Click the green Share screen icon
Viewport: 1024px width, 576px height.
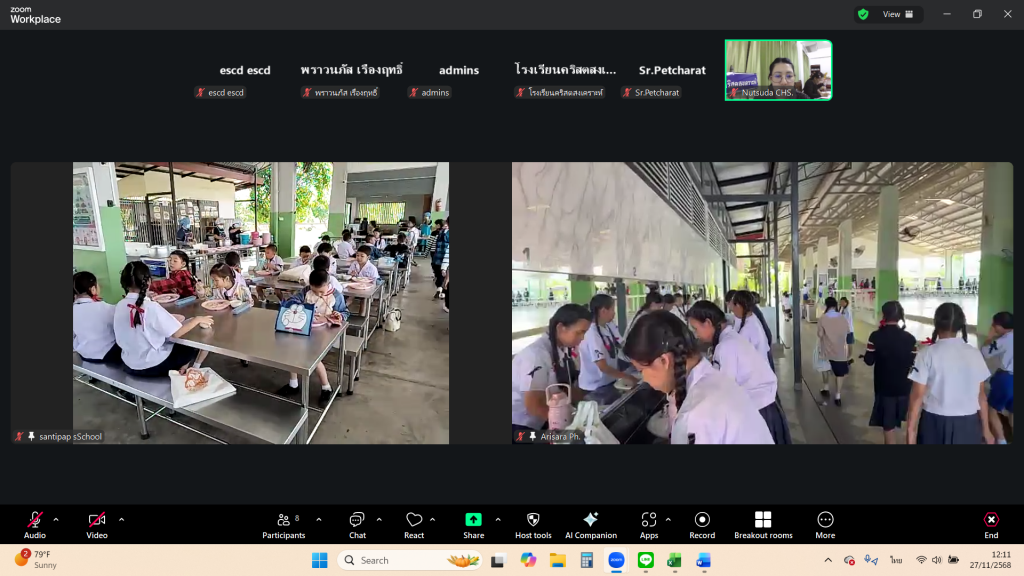tap(473, 520)
